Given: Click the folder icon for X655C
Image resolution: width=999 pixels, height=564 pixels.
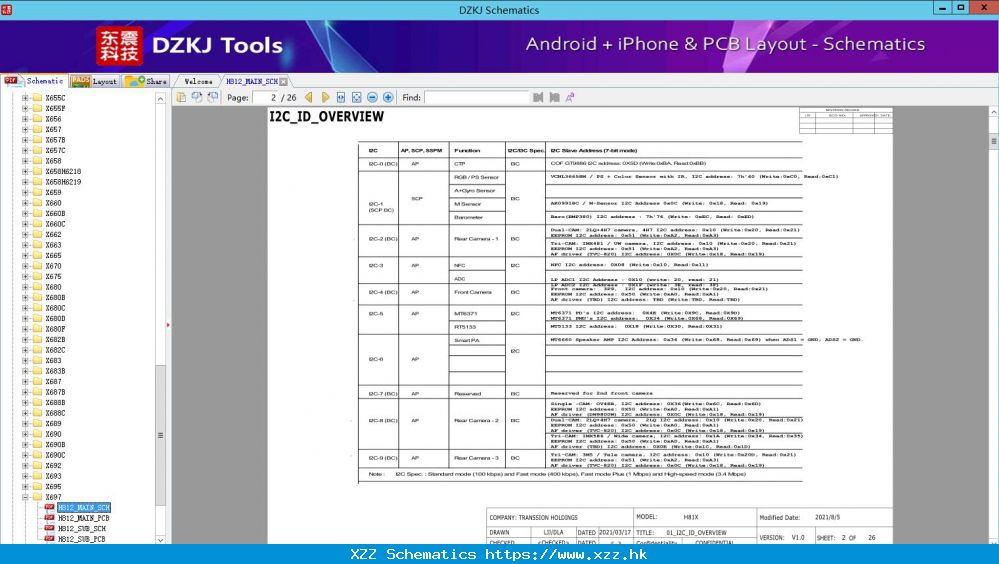Looking at the screenshot, I should point(38,98).
